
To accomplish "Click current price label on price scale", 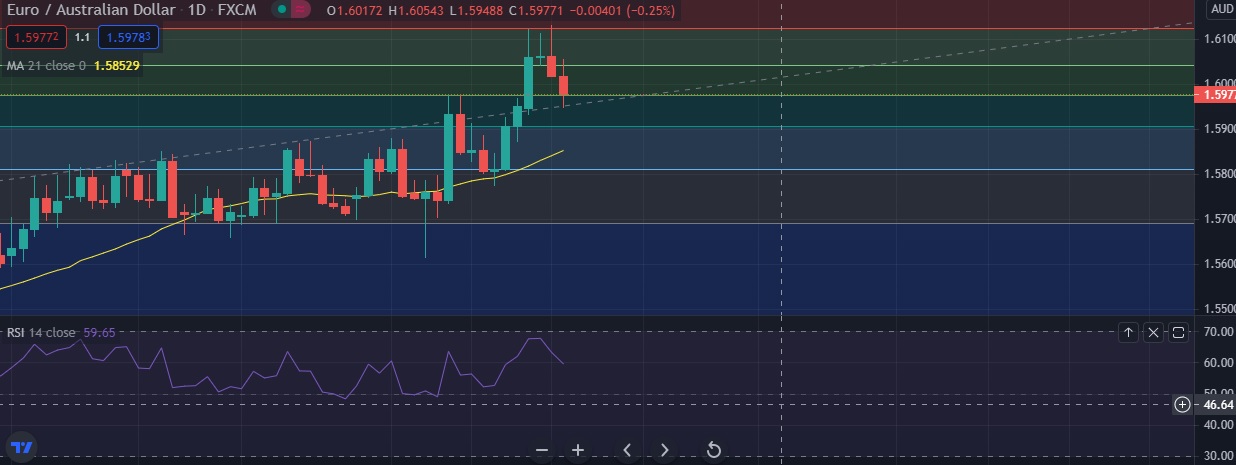I will click(1215, 95).
